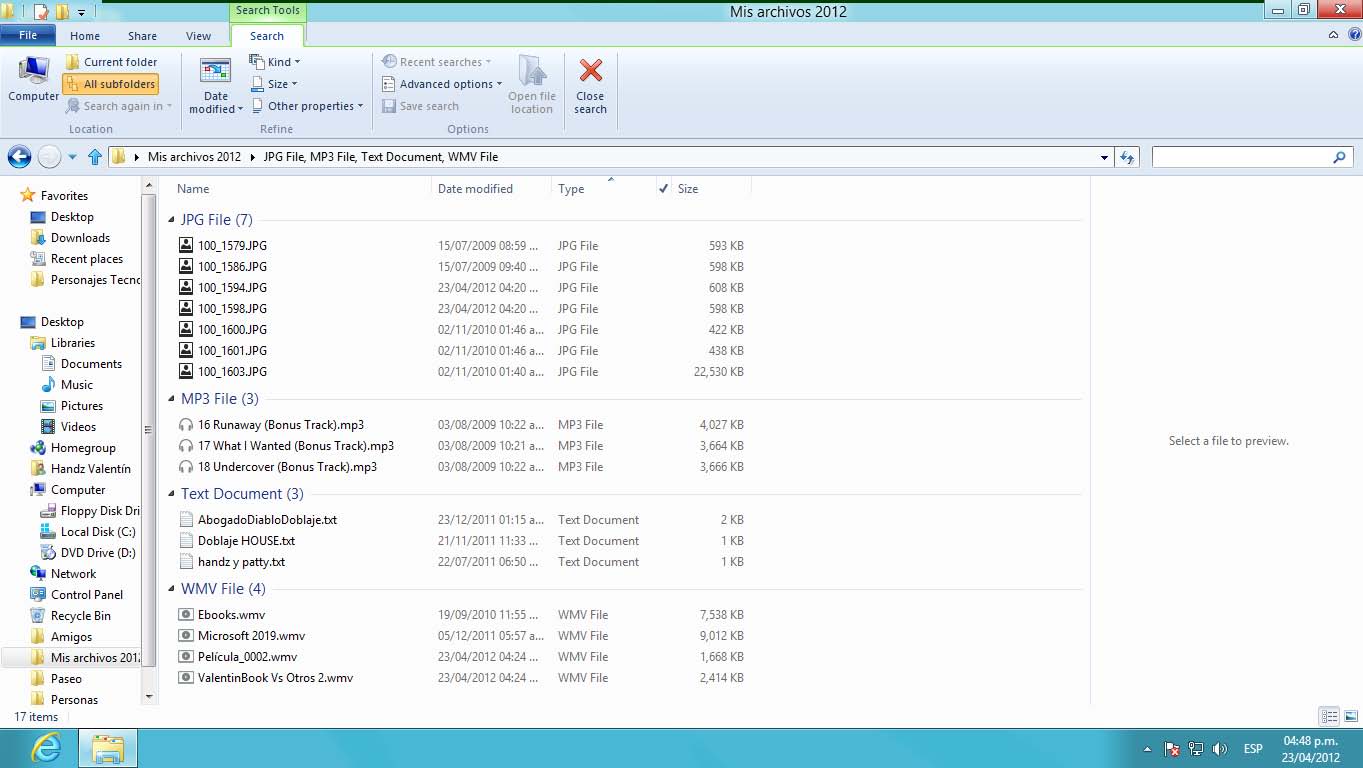Click the Close search red X icon
1363x768 pixels.
point(590,72)
